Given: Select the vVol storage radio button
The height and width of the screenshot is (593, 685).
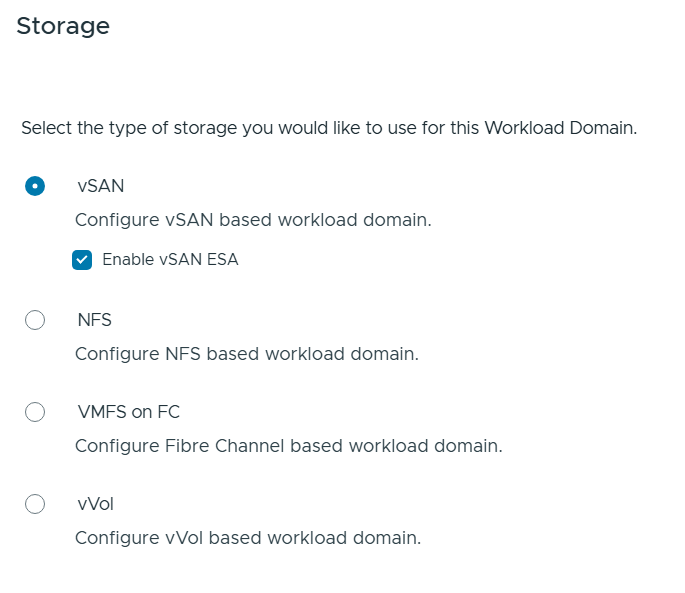Looking at the screenshot, I should pos(35,504).
